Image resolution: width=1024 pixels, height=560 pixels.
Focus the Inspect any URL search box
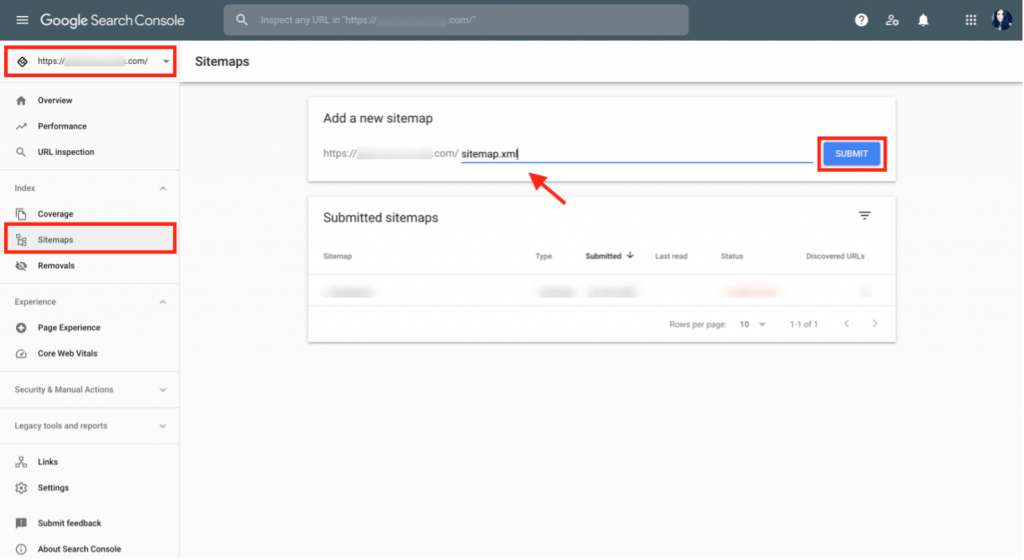[456, 20]
